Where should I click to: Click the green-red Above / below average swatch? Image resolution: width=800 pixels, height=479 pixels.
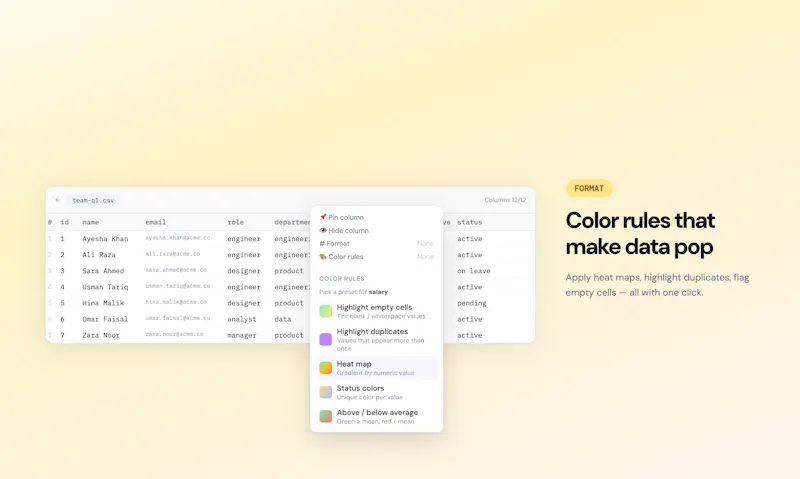[x=326, y=416]
